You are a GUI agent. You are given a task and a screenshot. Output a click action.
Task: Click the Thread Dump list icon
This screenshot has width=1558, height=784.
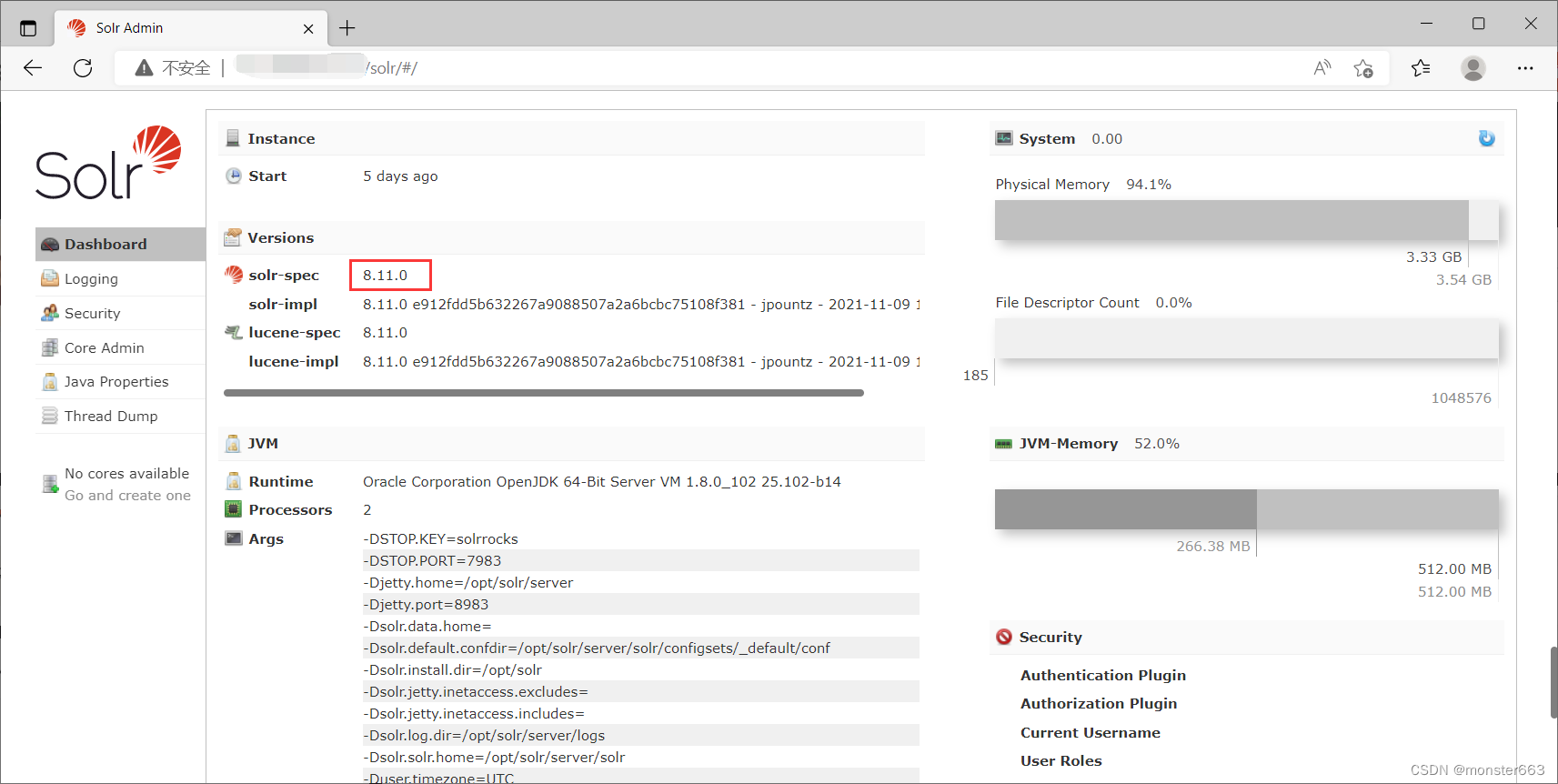coord(50,416)
